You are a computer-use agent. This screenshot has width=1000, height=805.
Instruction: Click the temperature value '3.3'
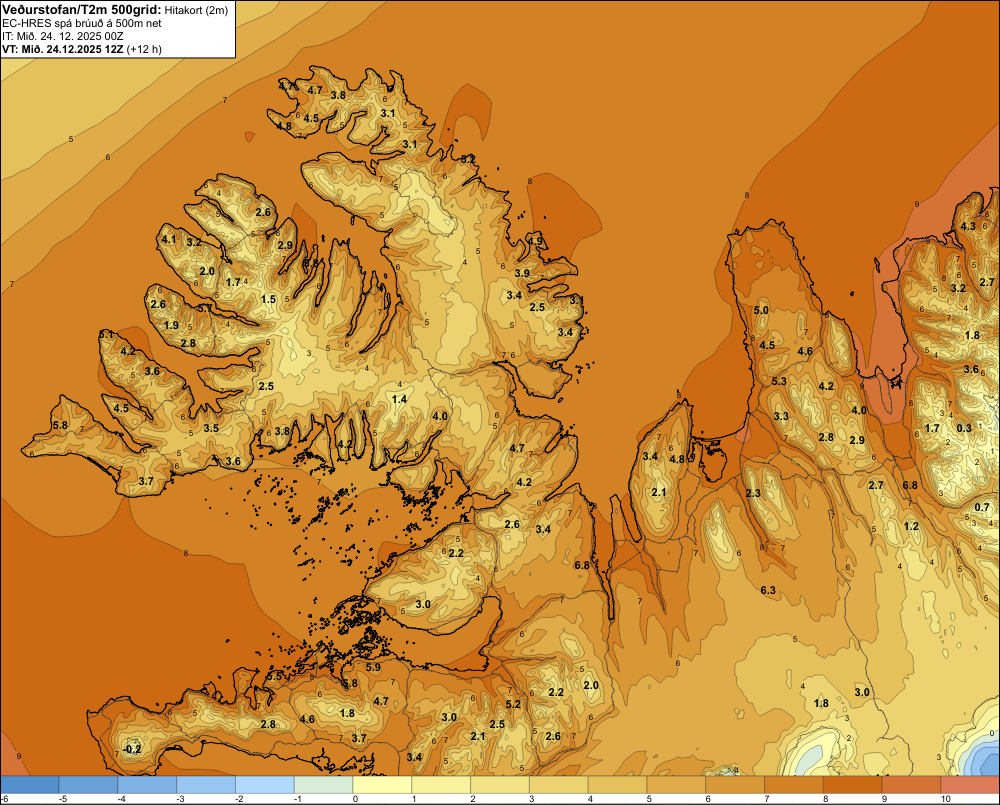tap(781, 417)
